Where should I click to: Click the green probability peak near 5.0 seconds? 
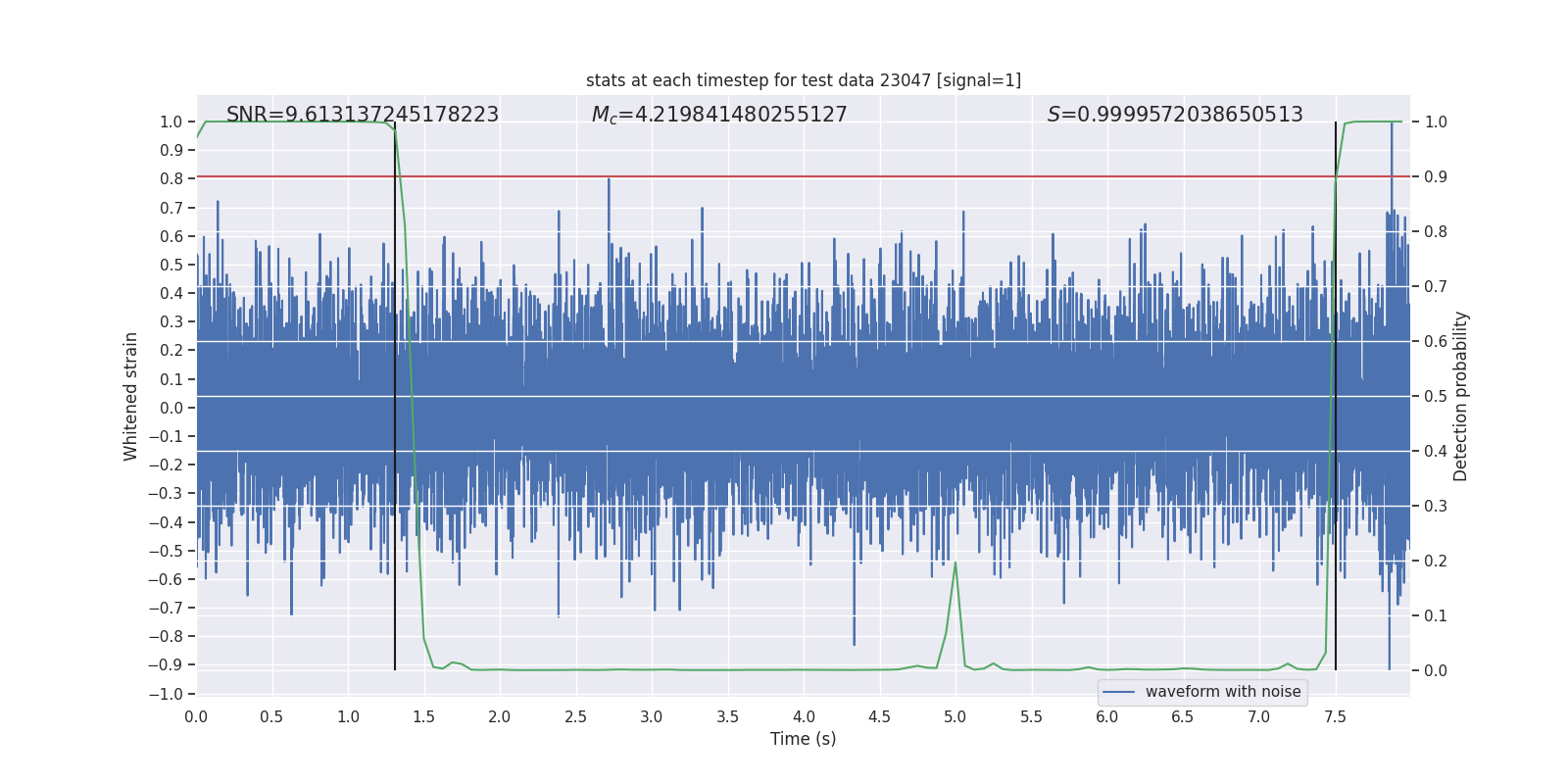tap(955, 564)
